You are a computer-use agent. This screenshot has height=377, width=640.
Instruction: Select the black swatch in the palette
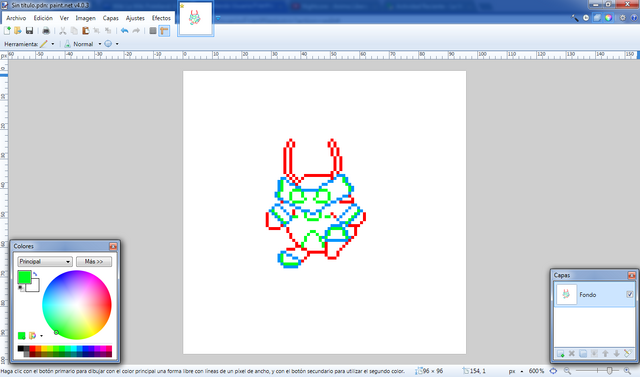pyautogui.click(x=20, y=348)
